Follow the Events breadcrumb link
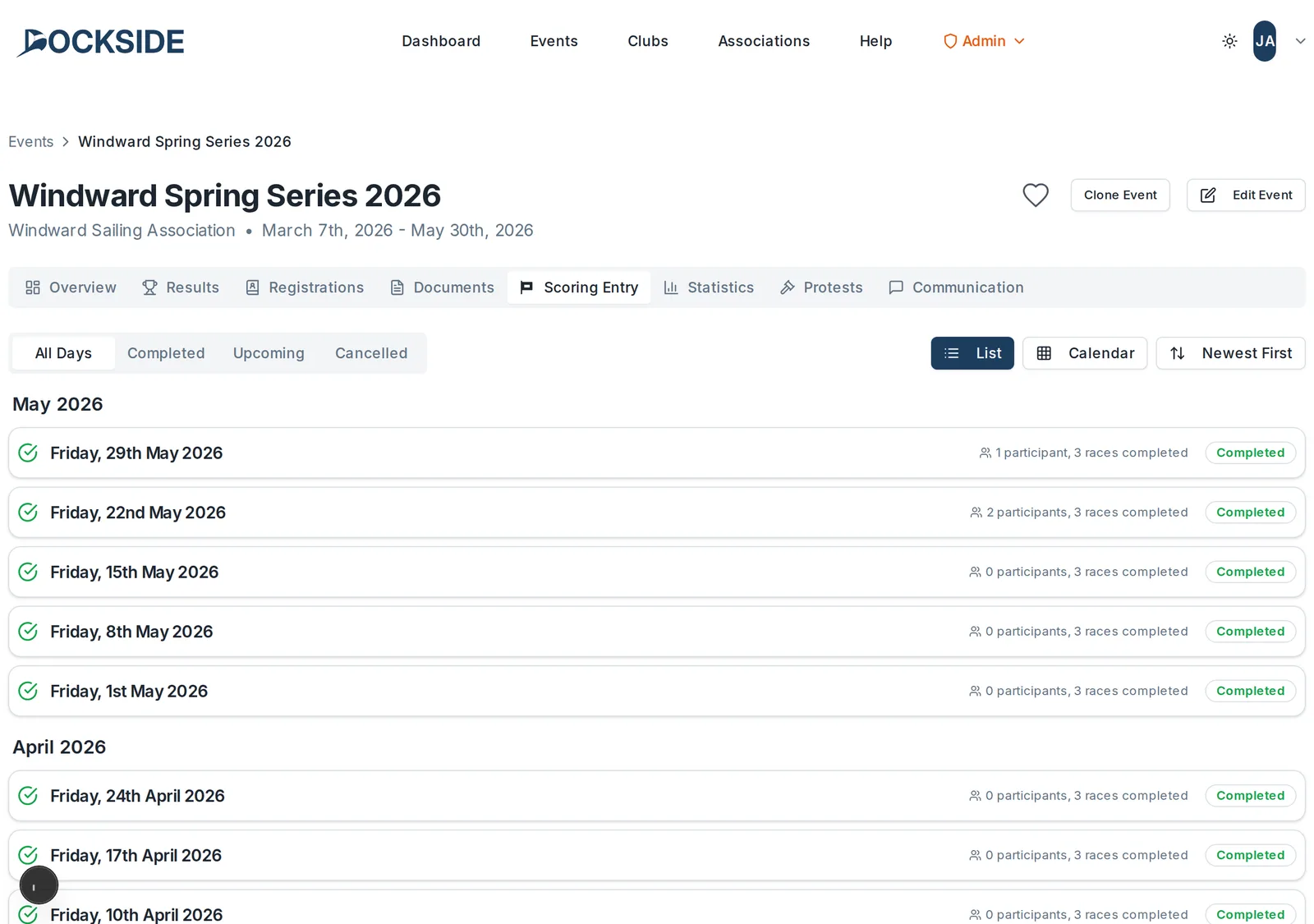This screenshot has width=1314, height=924. coord(31,141)
